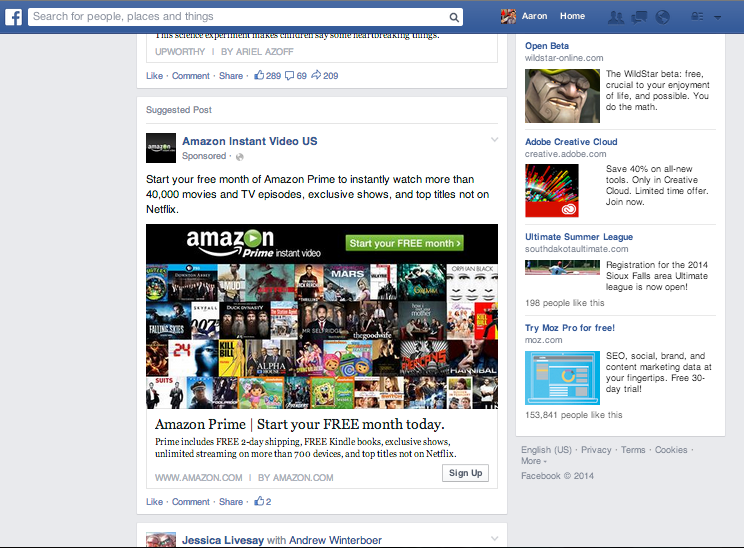Open the Amazon movies collage image
The image size is (744, 548).
coord(322,336)
